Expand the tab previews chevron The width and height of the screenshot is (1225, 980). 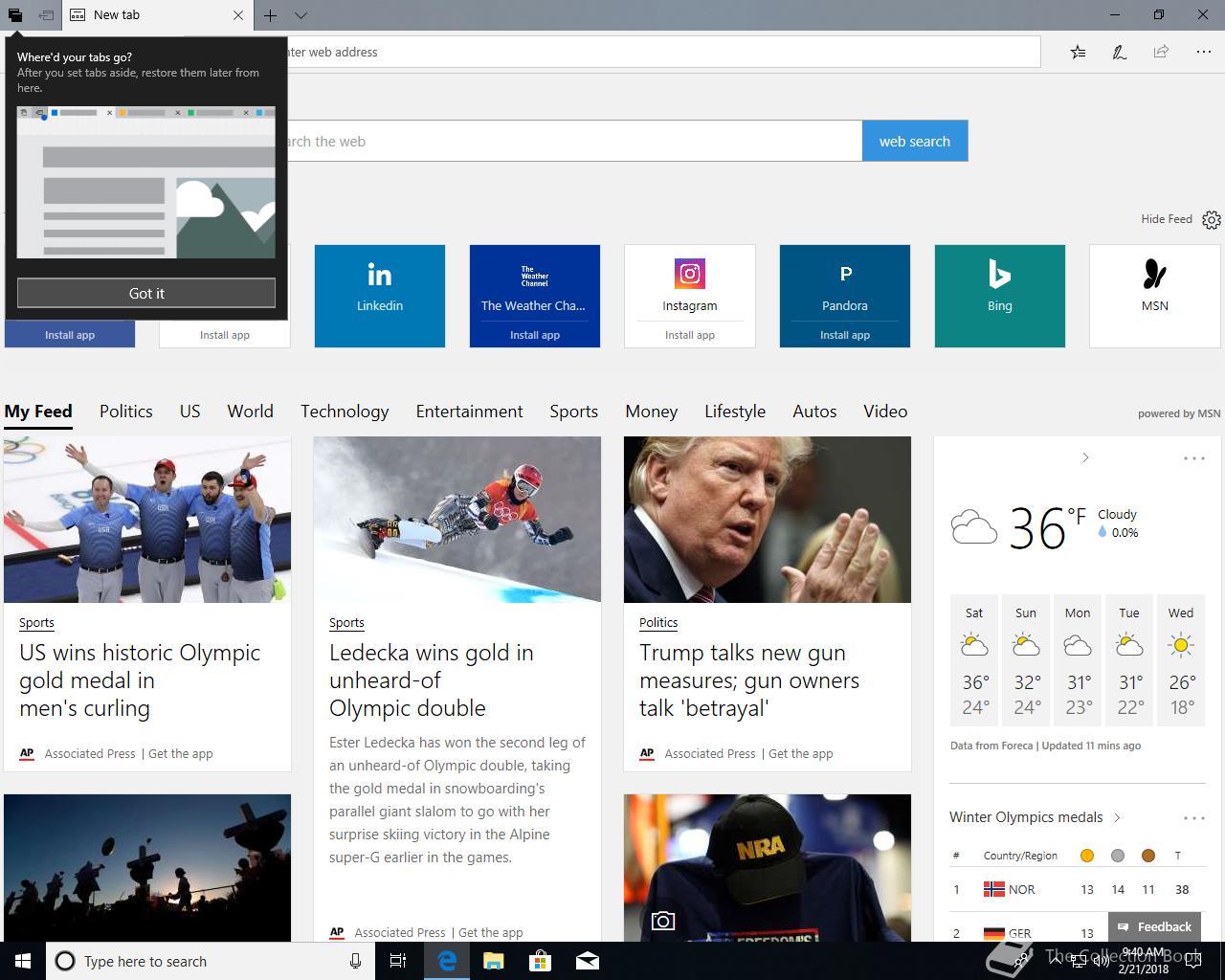(x=301, y=15)
